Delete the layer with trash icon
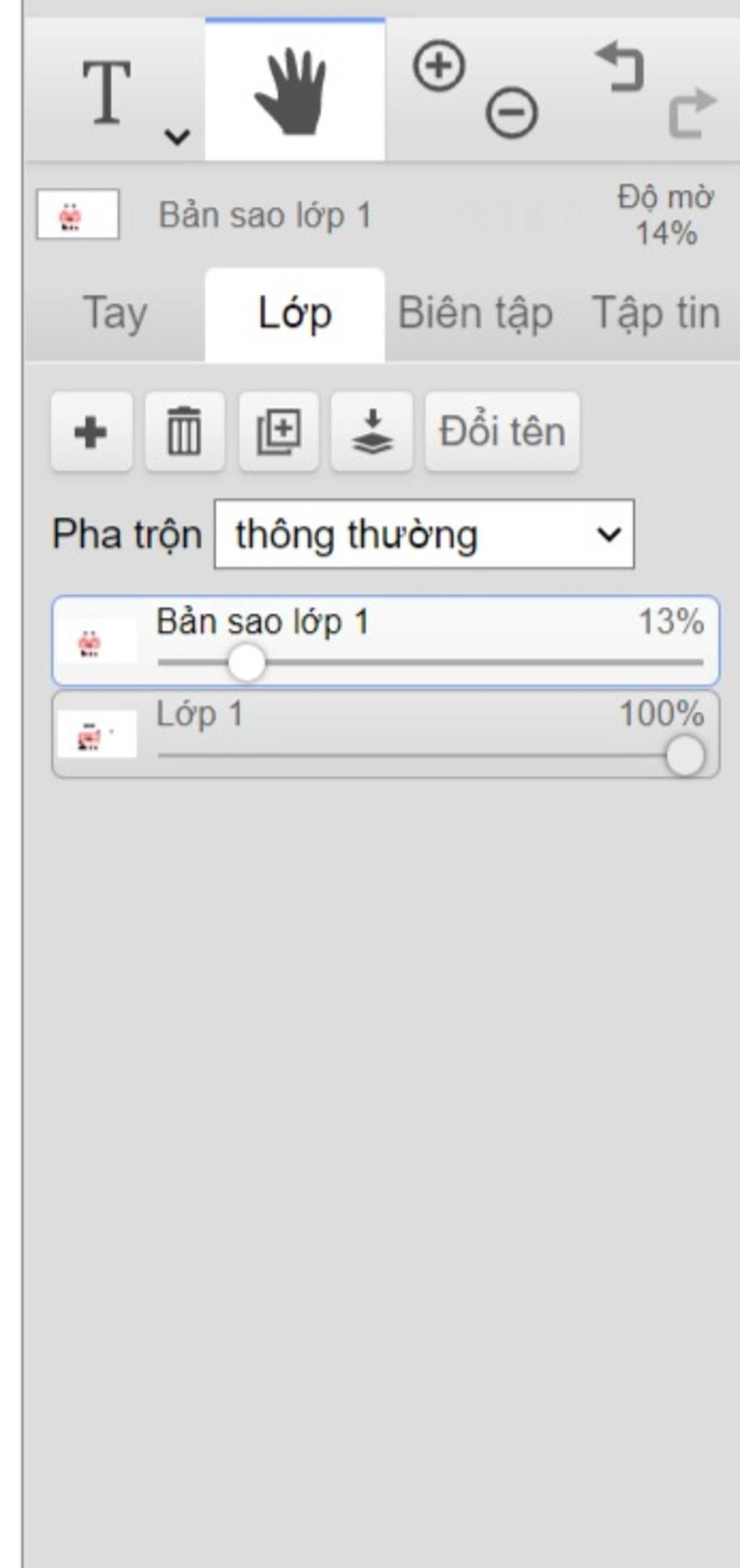The image size is (740, 1568). (184, 432)
